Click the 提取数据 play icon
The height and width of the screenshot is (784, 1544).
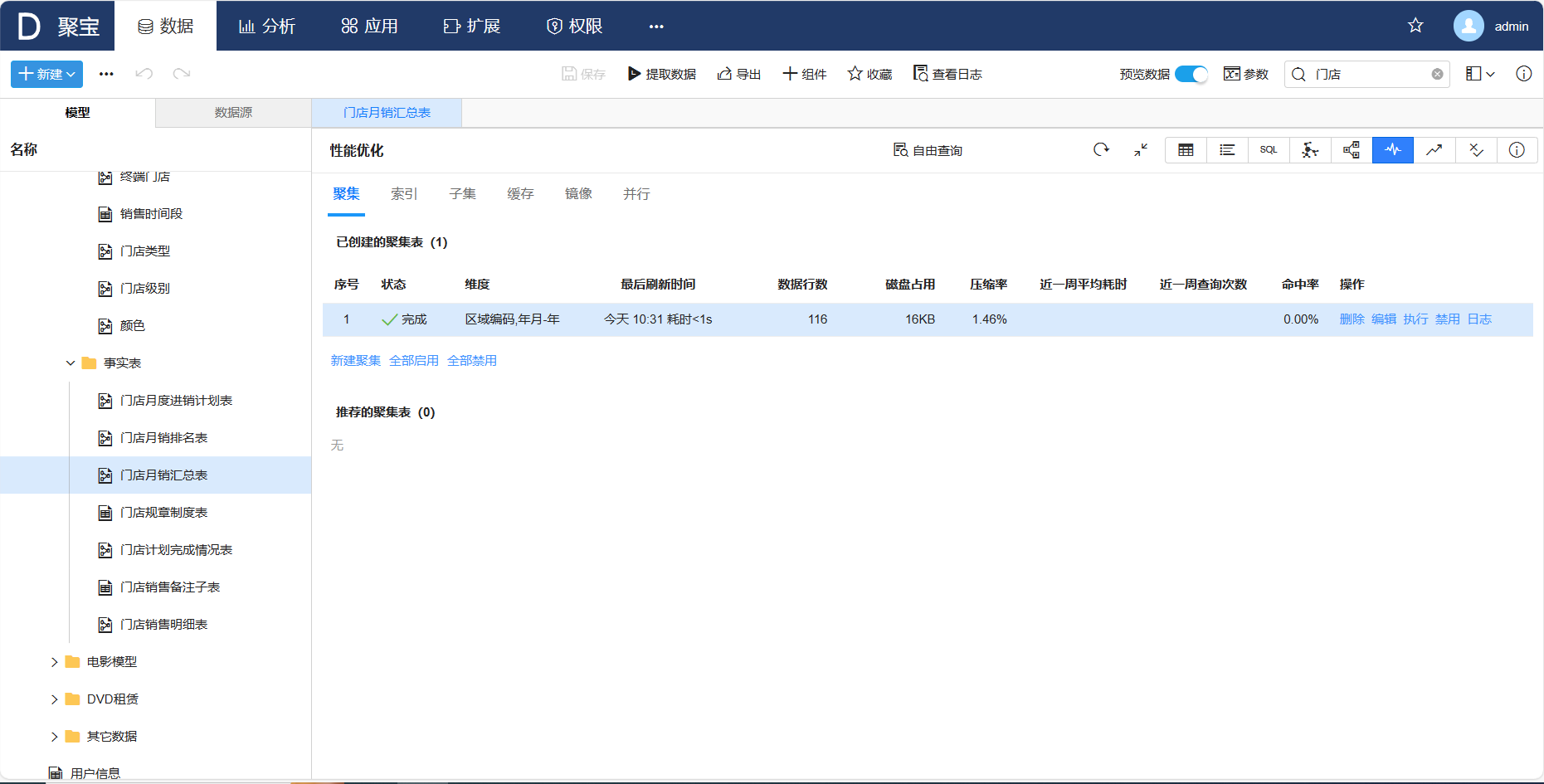click(634, 74)
